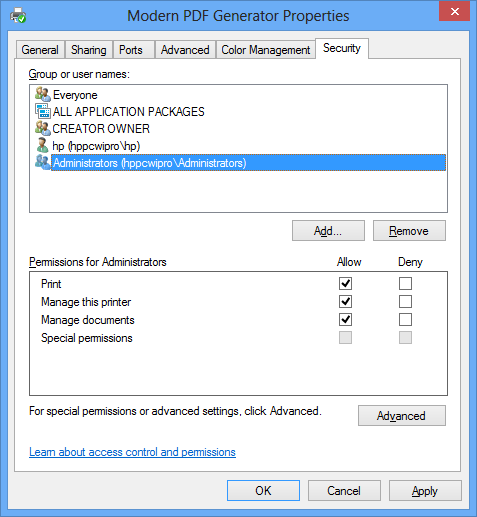Close the Properties dialog window
The image size is (477, 517).
pos(454,11)
